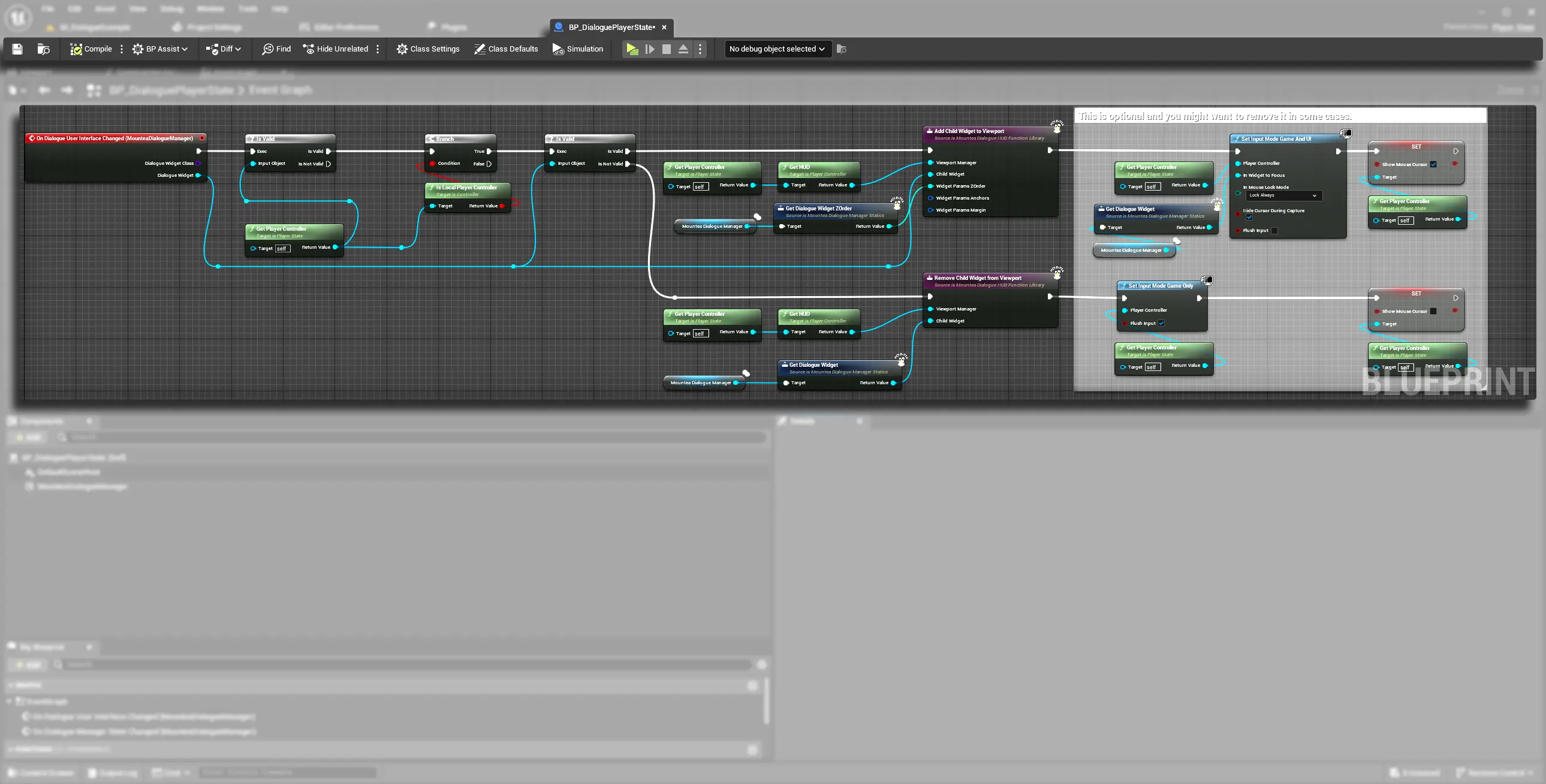
Task: Open the Diff dropdown menu
Action: pos(223,49)
